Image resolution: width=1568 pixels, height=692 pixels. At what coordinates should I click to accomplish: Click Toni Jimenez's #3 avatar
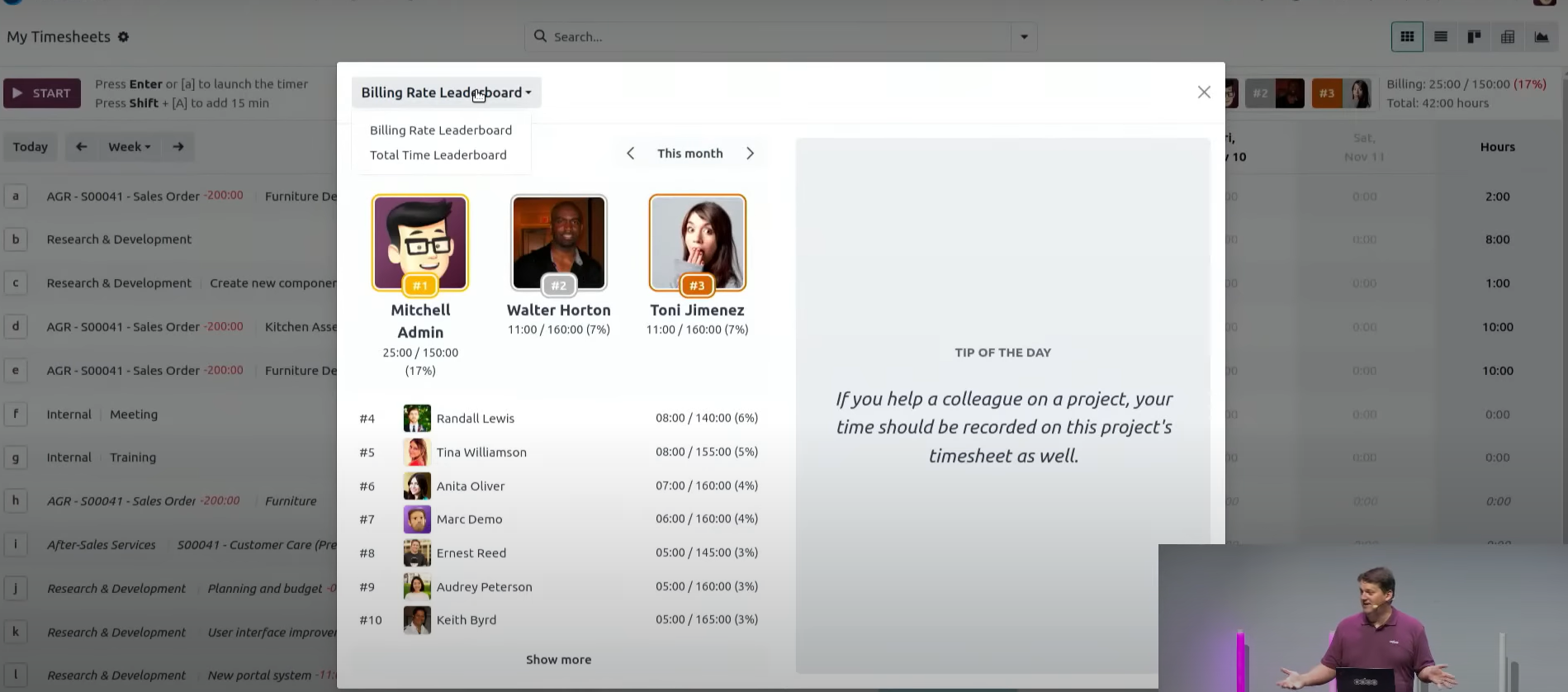tap(698, 243)
